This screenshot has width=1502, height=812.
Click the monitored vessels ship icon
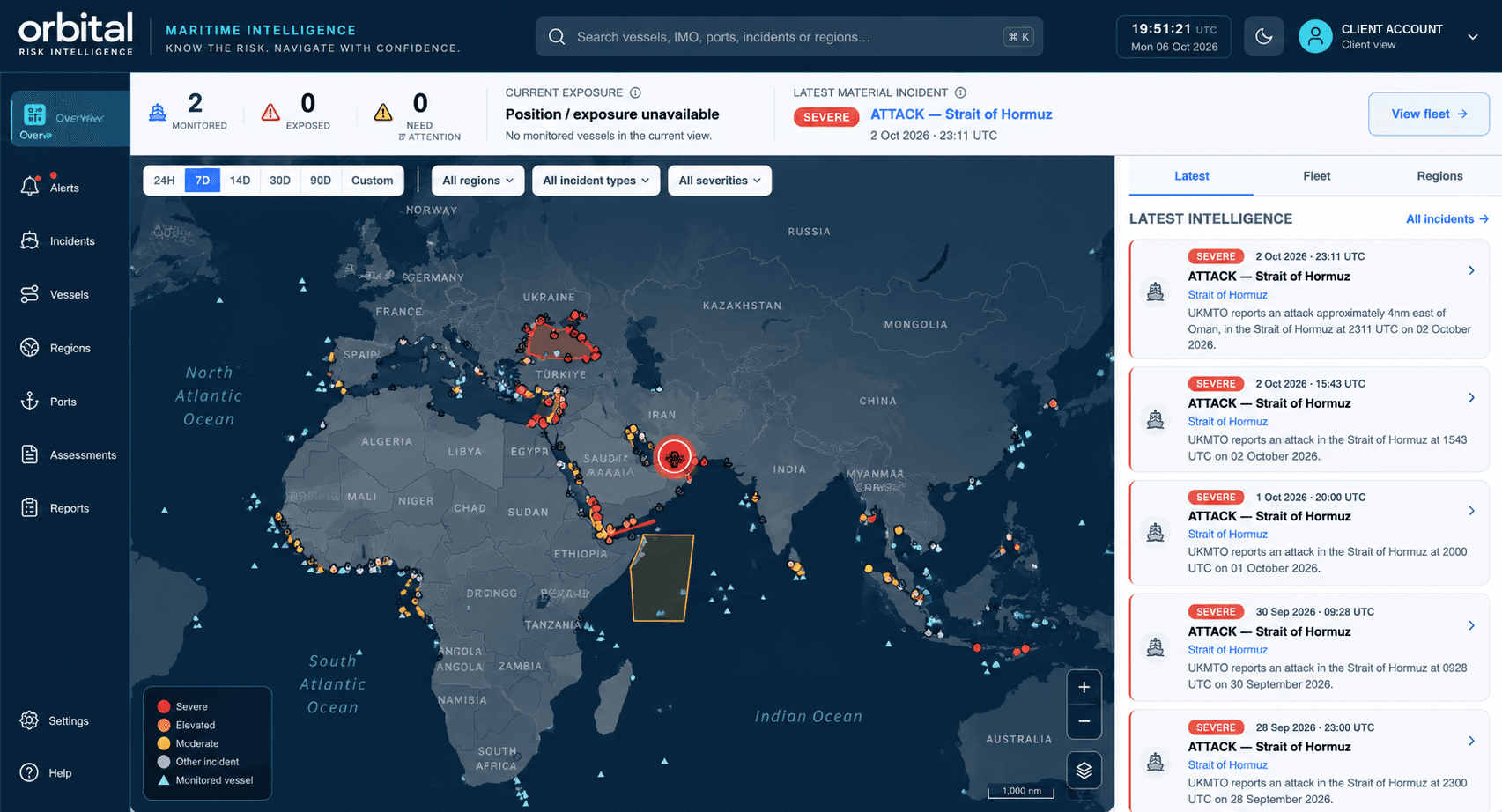(x=157, y=112)
